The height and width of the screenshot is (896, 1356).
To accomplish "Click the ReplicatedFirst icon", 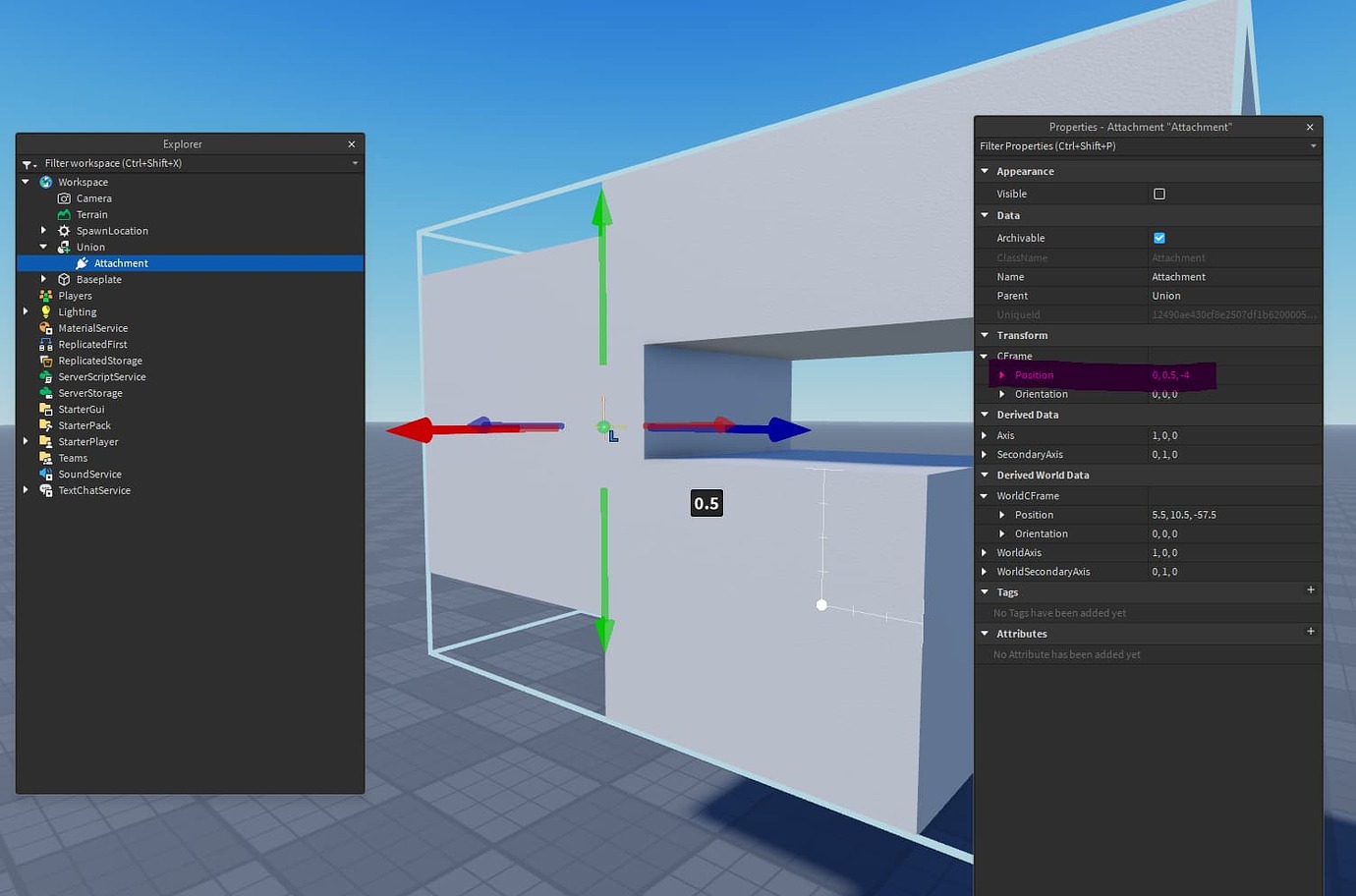I will (x=45, y=344).
